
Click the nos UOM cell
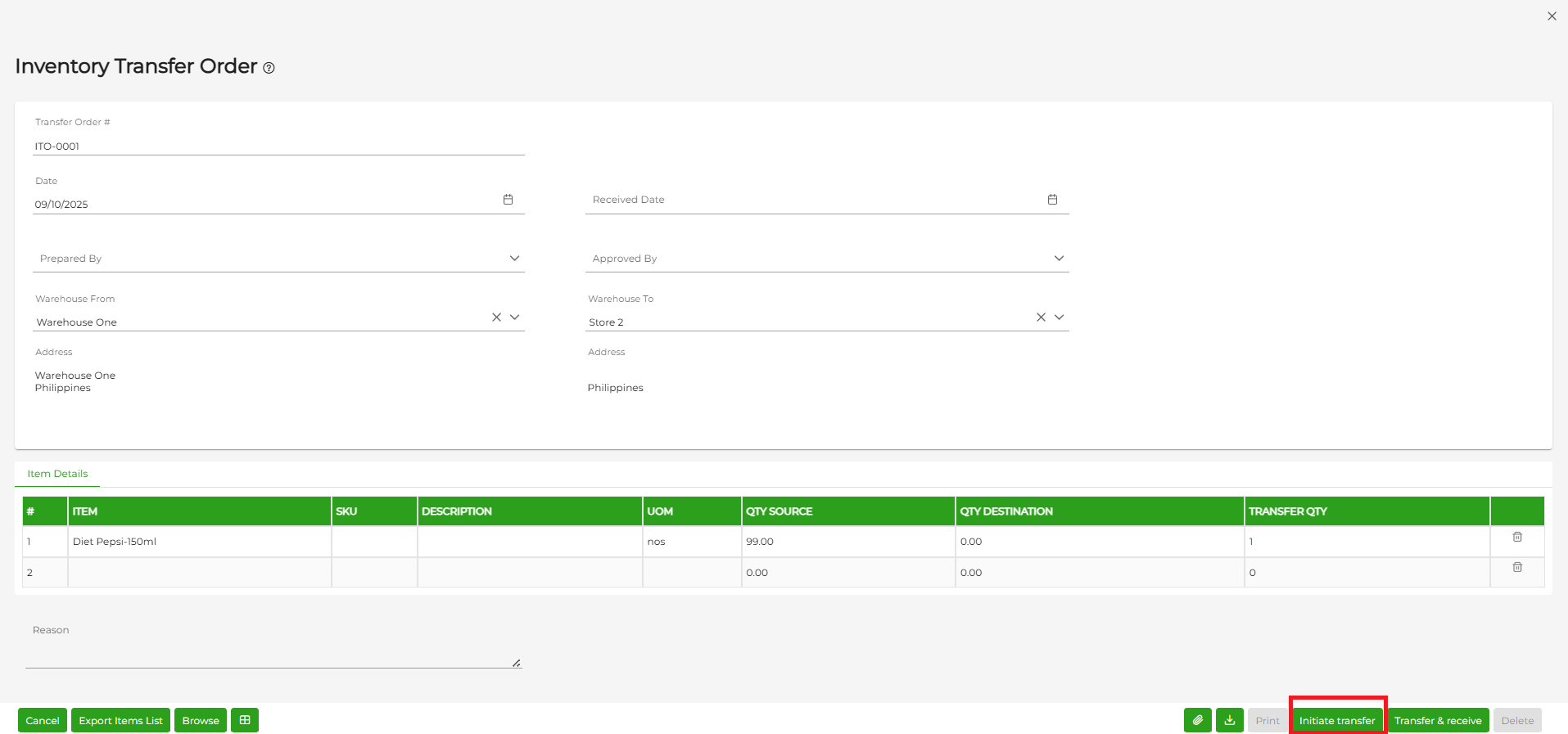(692, 542)
